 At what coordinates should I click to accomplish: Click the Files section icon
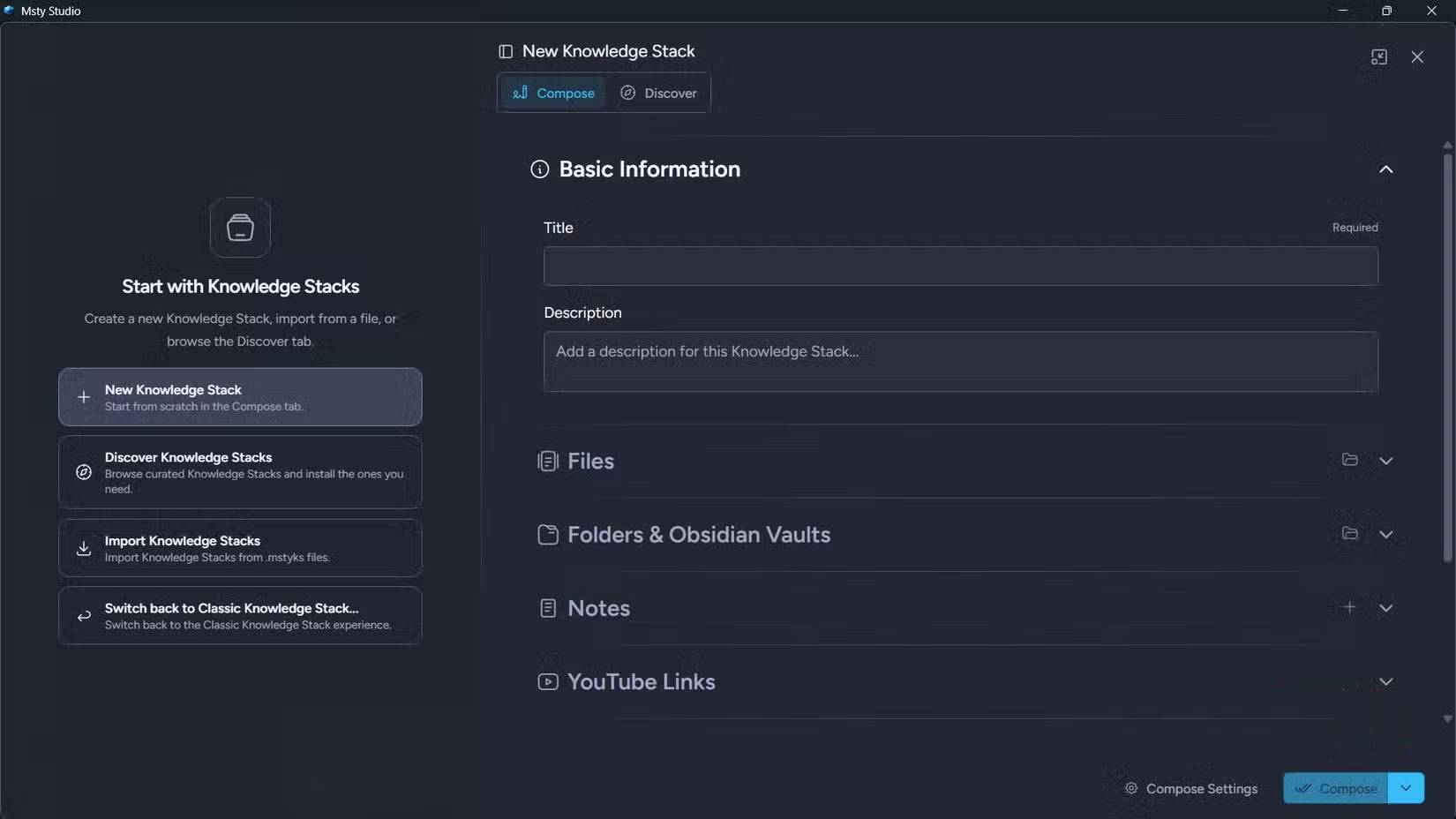548,461
